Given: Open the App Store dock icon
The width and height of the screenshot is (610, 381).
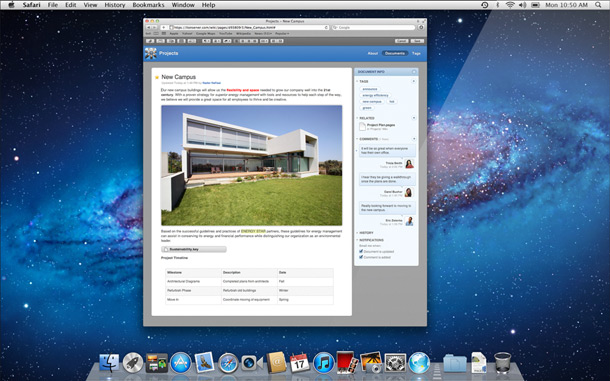Looking at the screenshot, I should click(x=181, y=363).
